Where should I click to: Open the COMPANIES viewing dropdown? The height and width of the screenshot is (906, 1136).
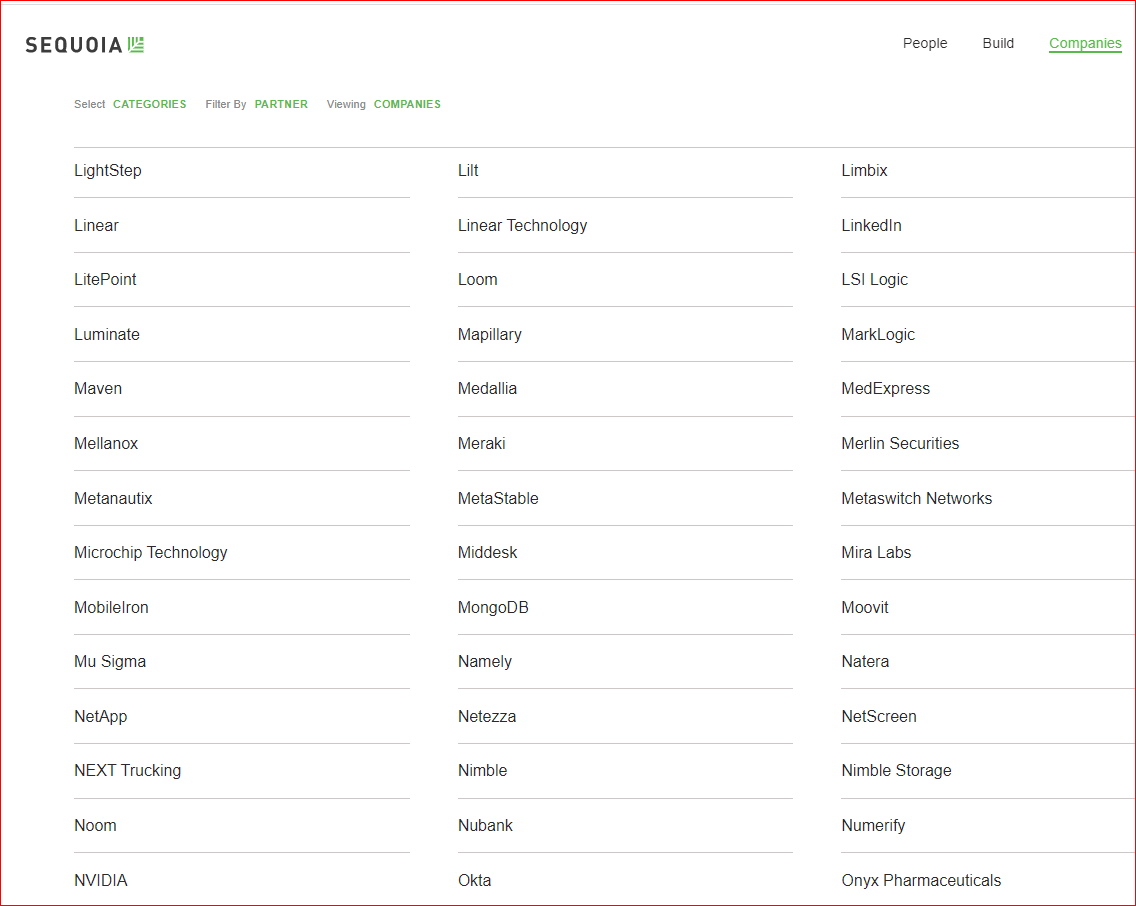pyautogui.click(x=407, y=104)
